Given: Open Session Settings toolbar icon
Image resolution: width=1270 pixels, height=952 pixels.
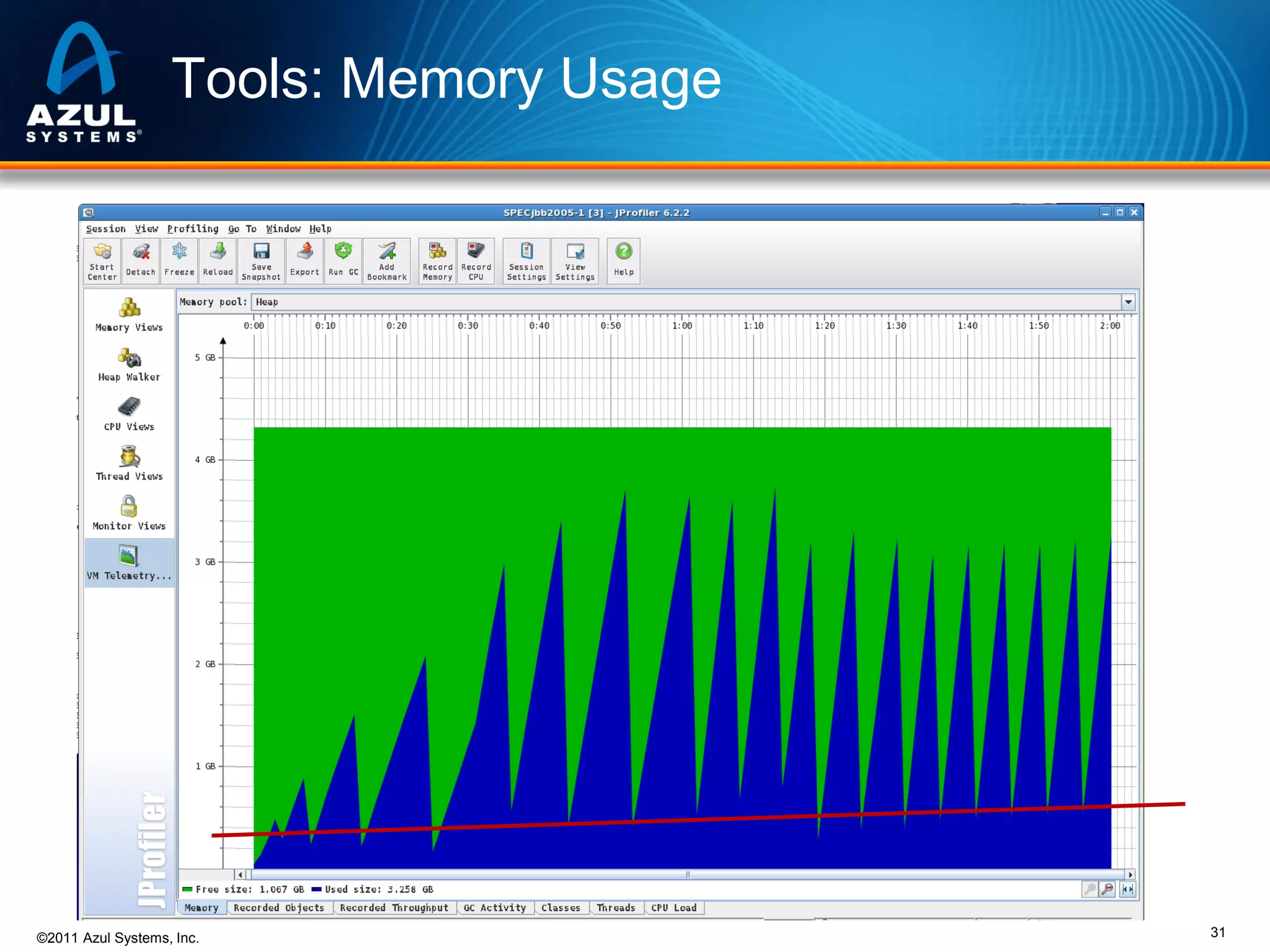Looking at the screenshot, I should [526, 261].
